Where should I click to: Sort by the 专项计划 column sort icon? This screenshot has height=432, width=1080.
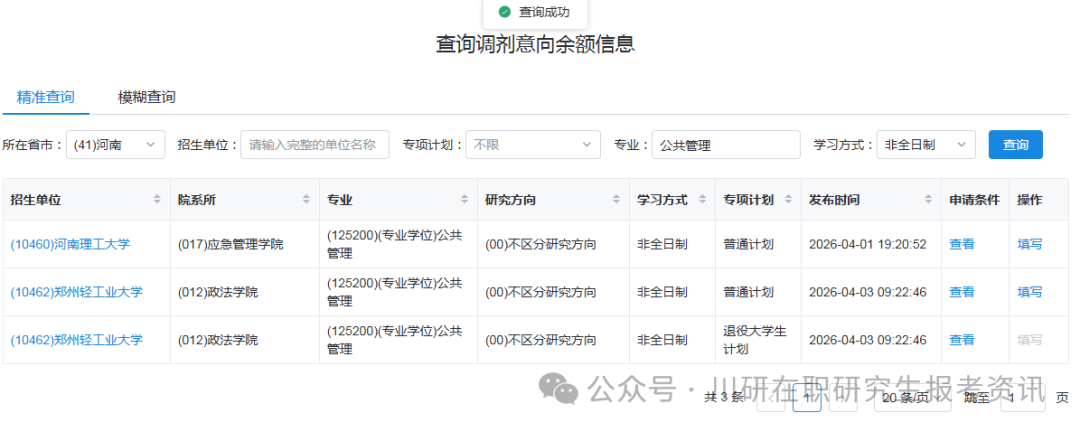[788, 200]
